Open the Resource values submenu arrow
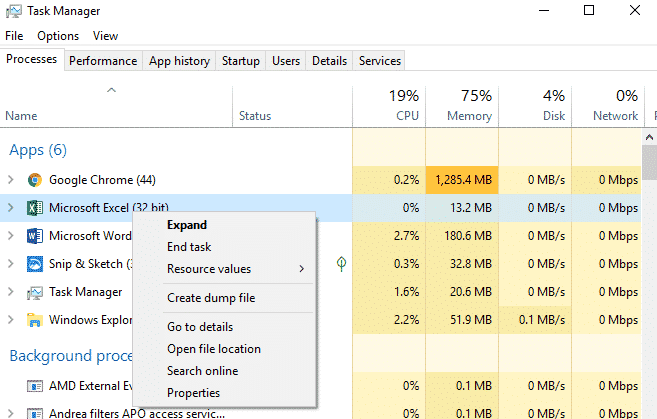This screenshot has height=419, width=657. coord(302,269)
